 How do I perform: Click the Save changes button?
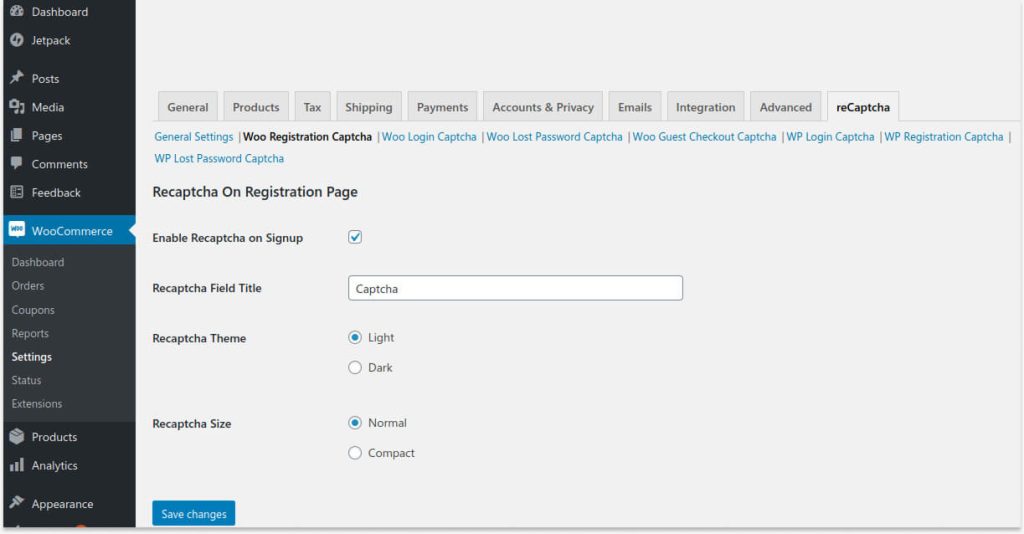point(194,514)
